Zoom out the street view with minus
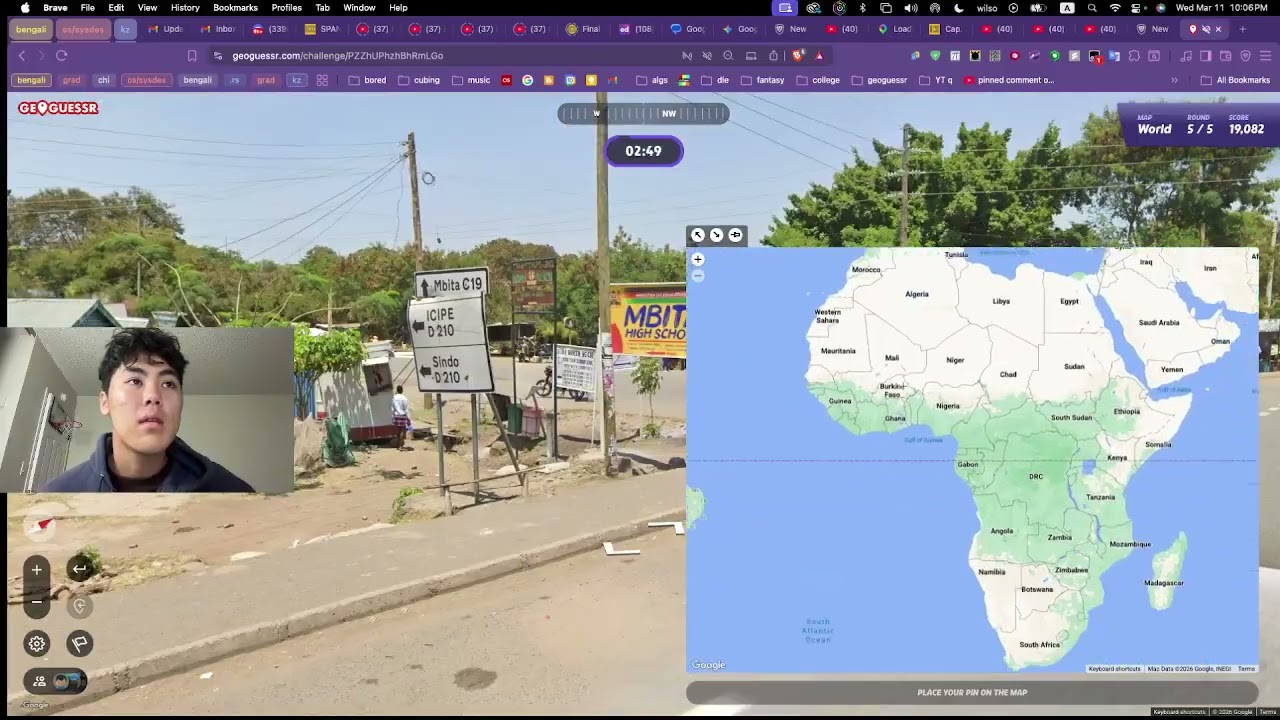Image resolution: width=1280 pixels, height=720 pixels. click(37, 601)
